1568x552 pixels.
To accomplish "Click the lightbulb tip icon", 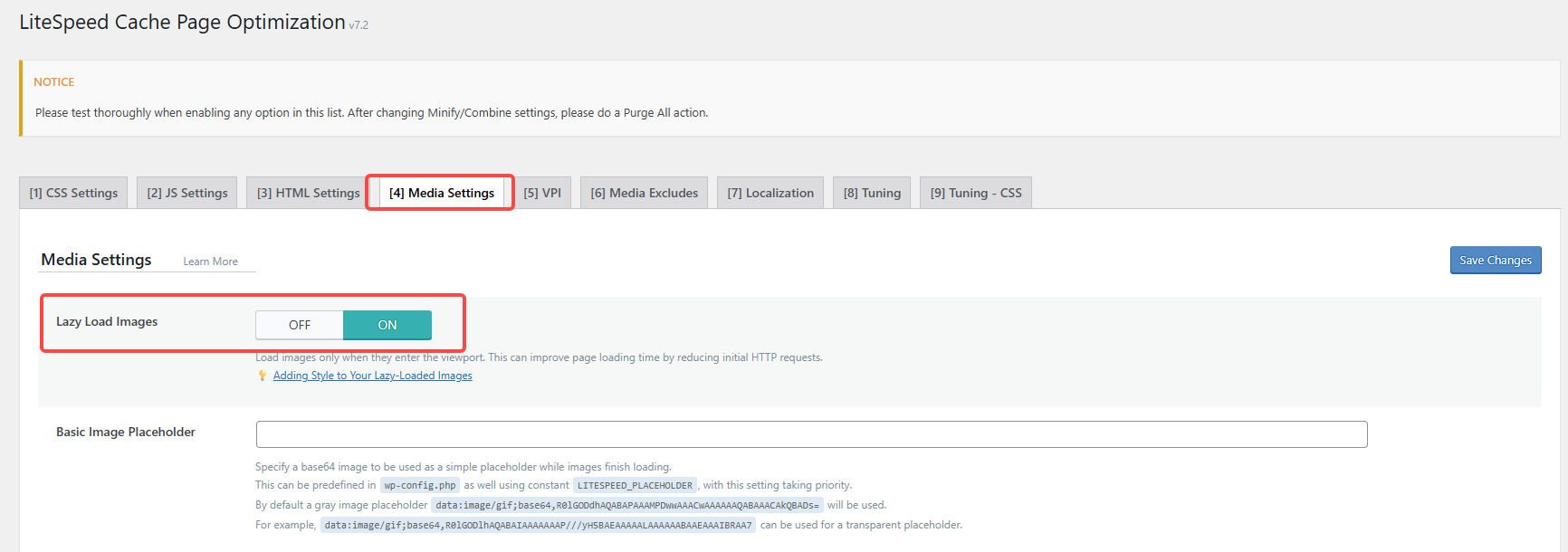I will pyautogui.click(x=263, y=376).
